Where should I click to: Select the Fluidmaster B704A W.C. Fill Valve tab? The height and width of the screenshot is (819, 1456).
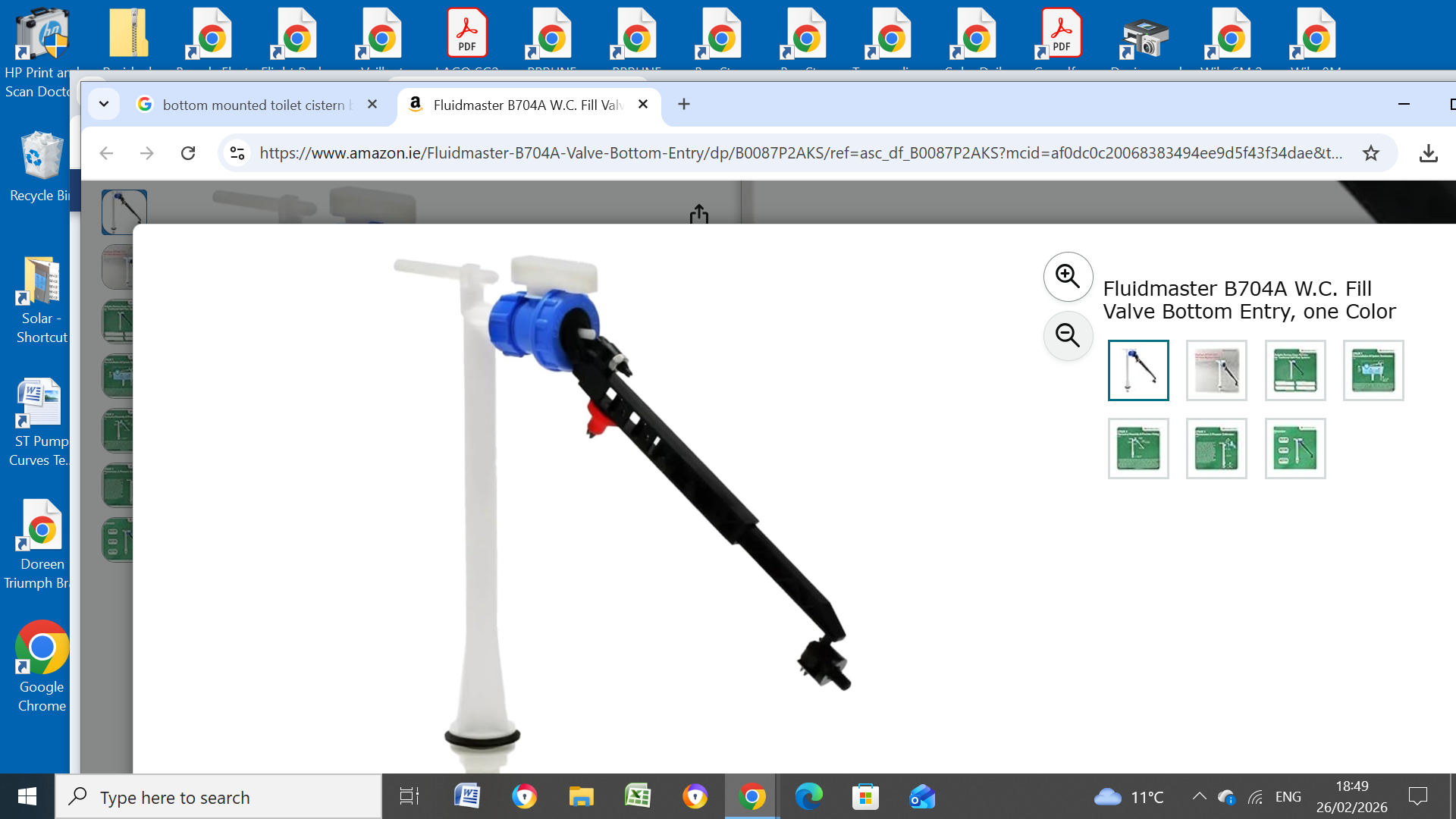click(x=527, y=105)
